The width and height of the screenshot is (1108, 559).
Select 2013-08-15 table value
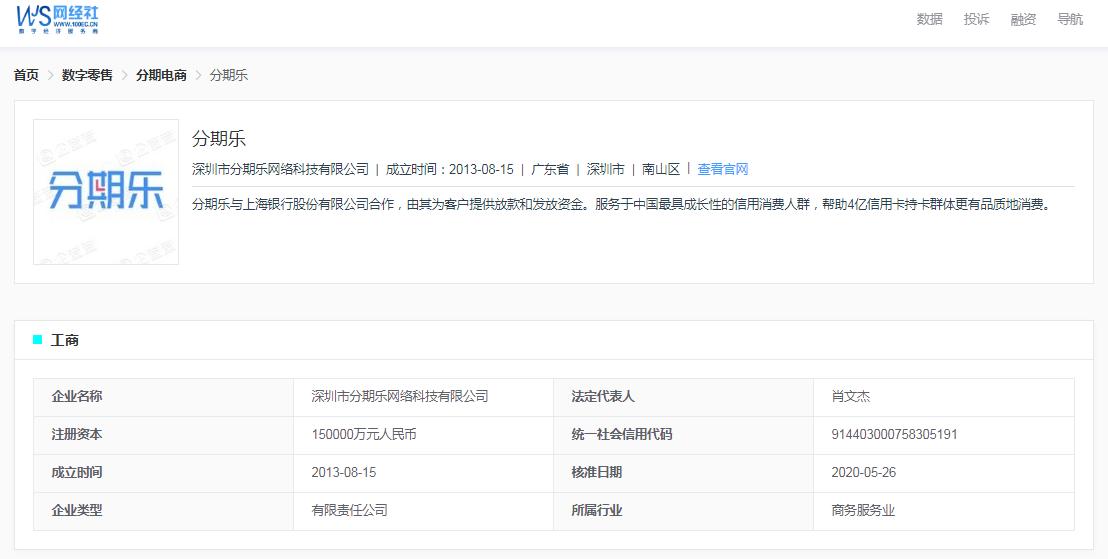coord(343,473)
